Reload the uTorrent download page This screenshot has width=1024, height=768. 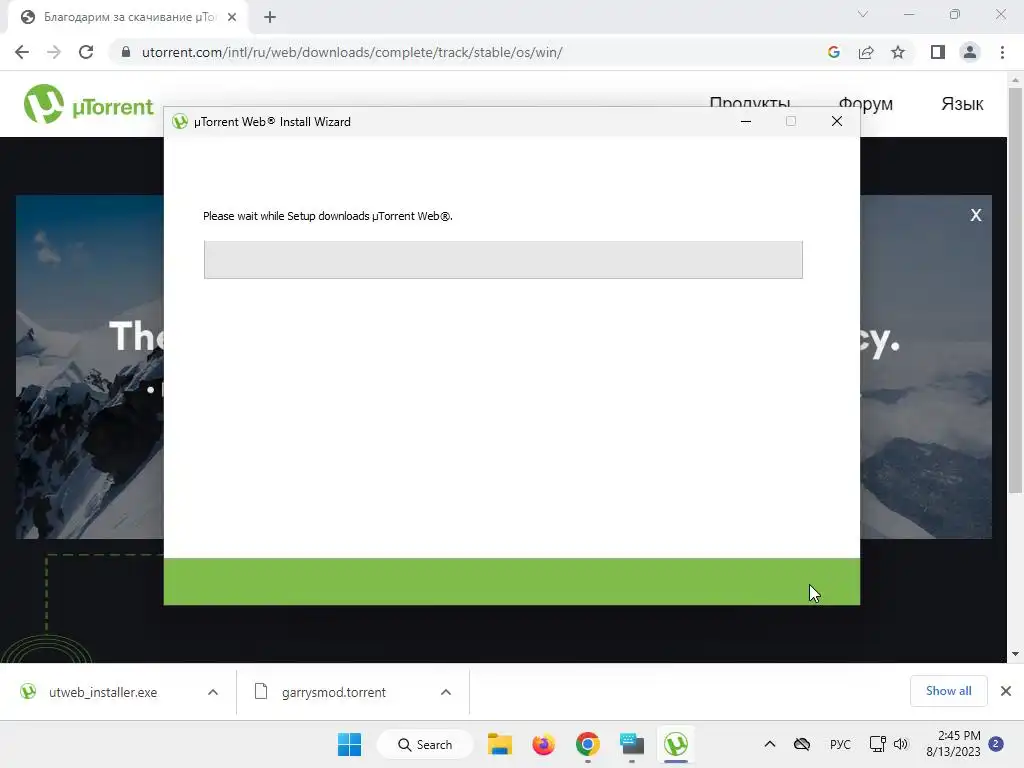86,52
